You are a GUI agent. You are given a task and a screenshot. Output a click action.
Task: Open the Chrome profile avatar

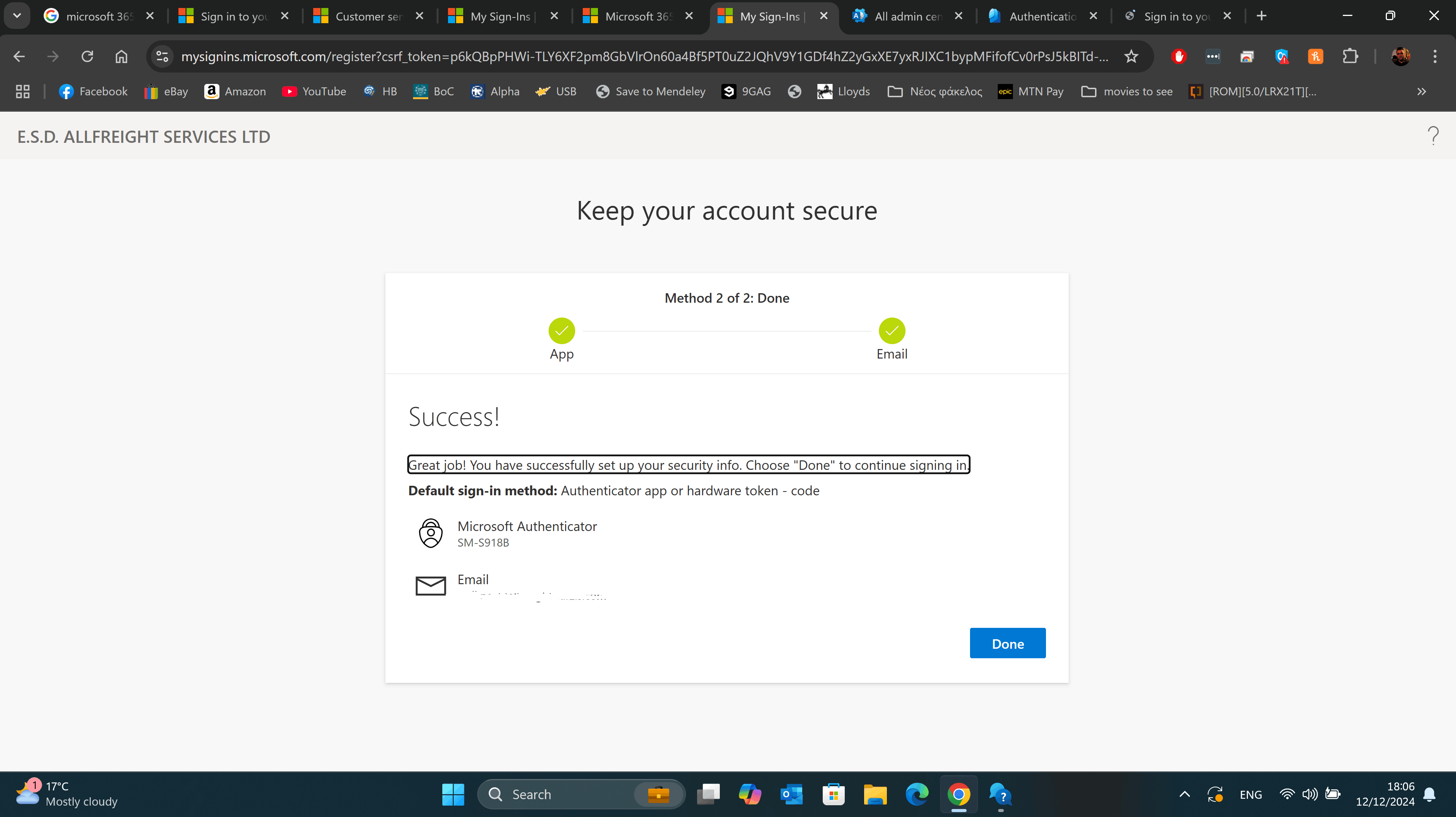tap(1401, 57)
